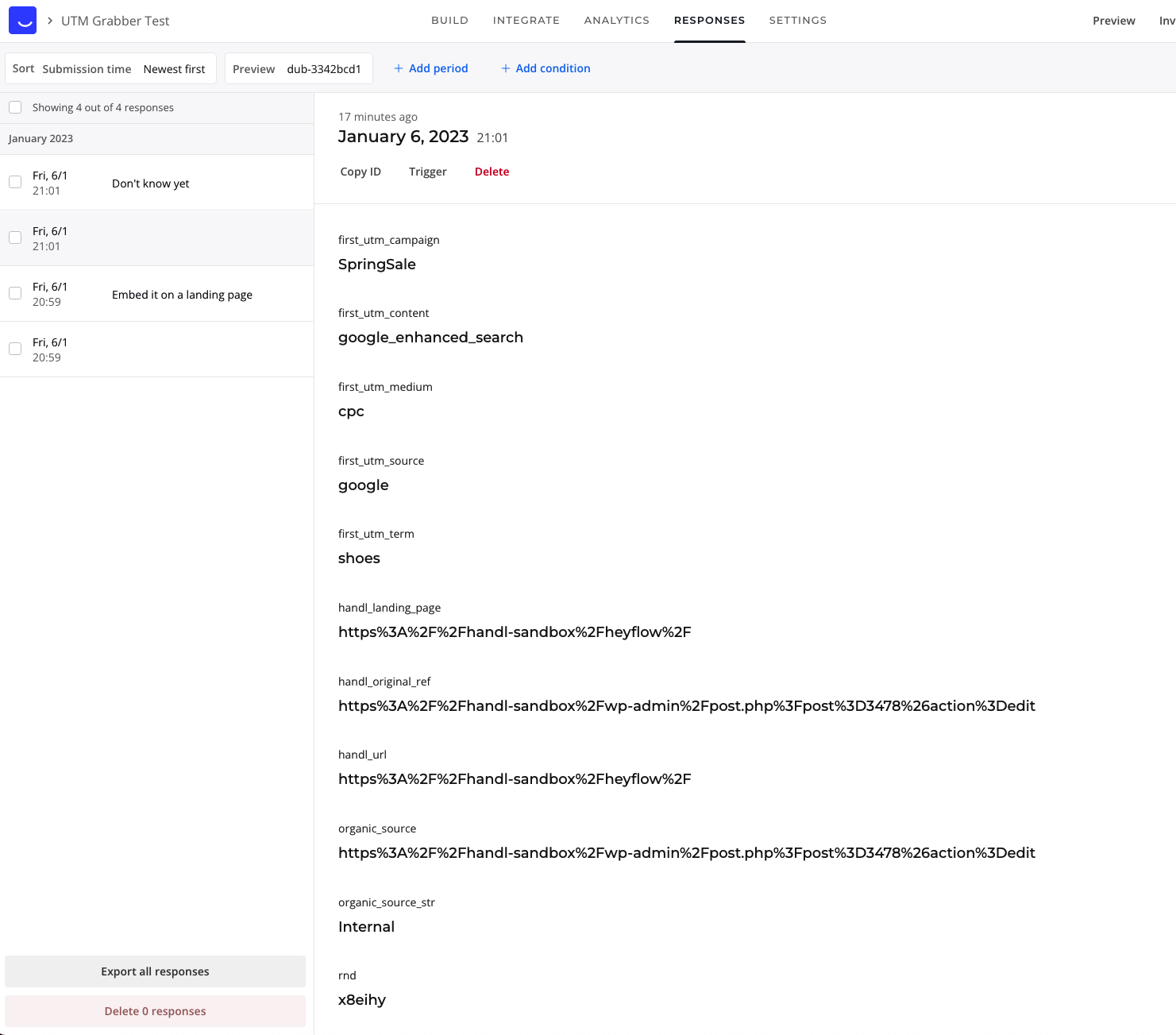Switch to the Build tab
Screen dimensions: 1176x1035
click(449, 21)
